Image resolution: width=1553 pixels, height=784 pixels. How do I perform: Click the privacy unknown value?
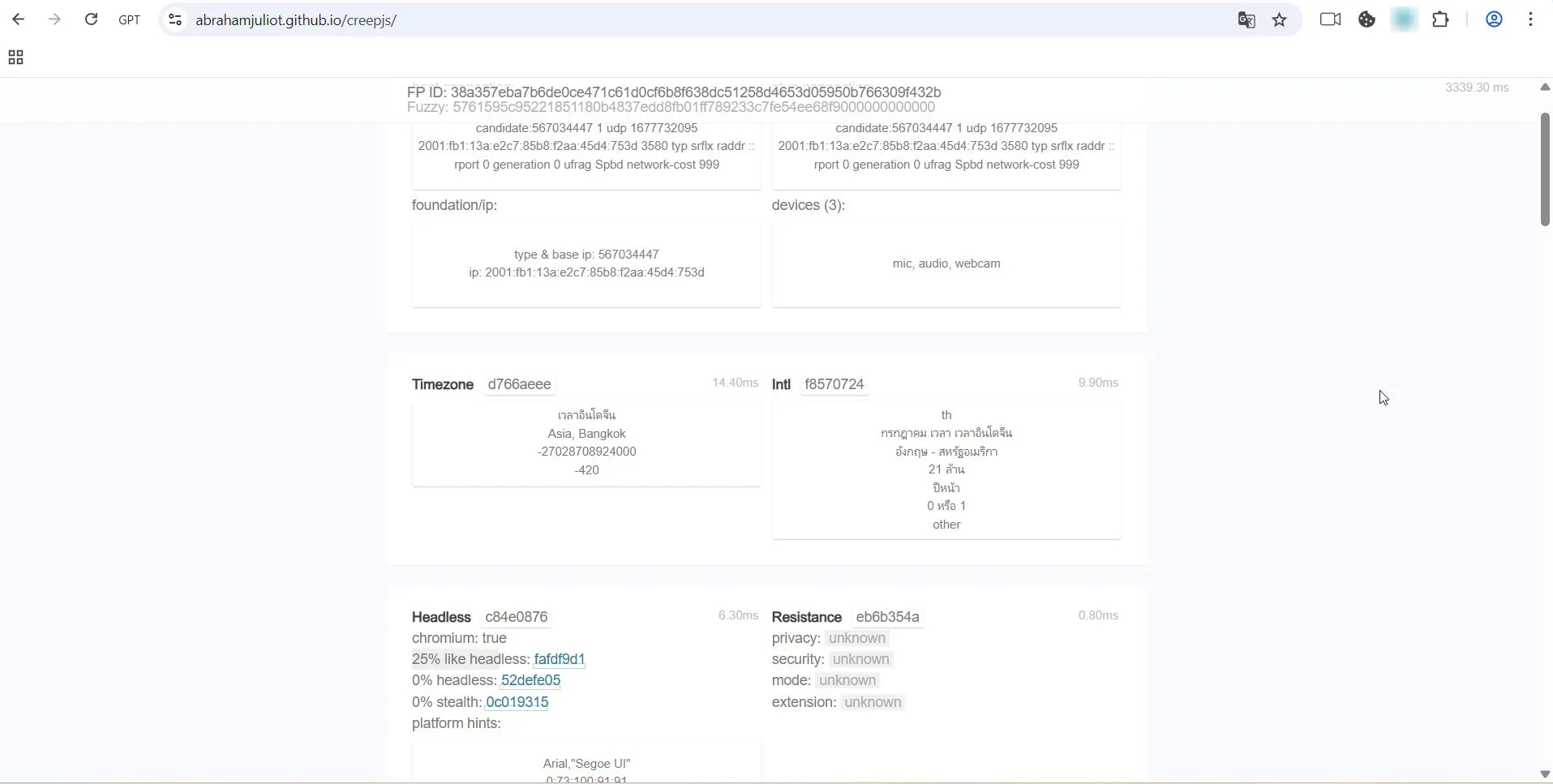click(857, 638)
